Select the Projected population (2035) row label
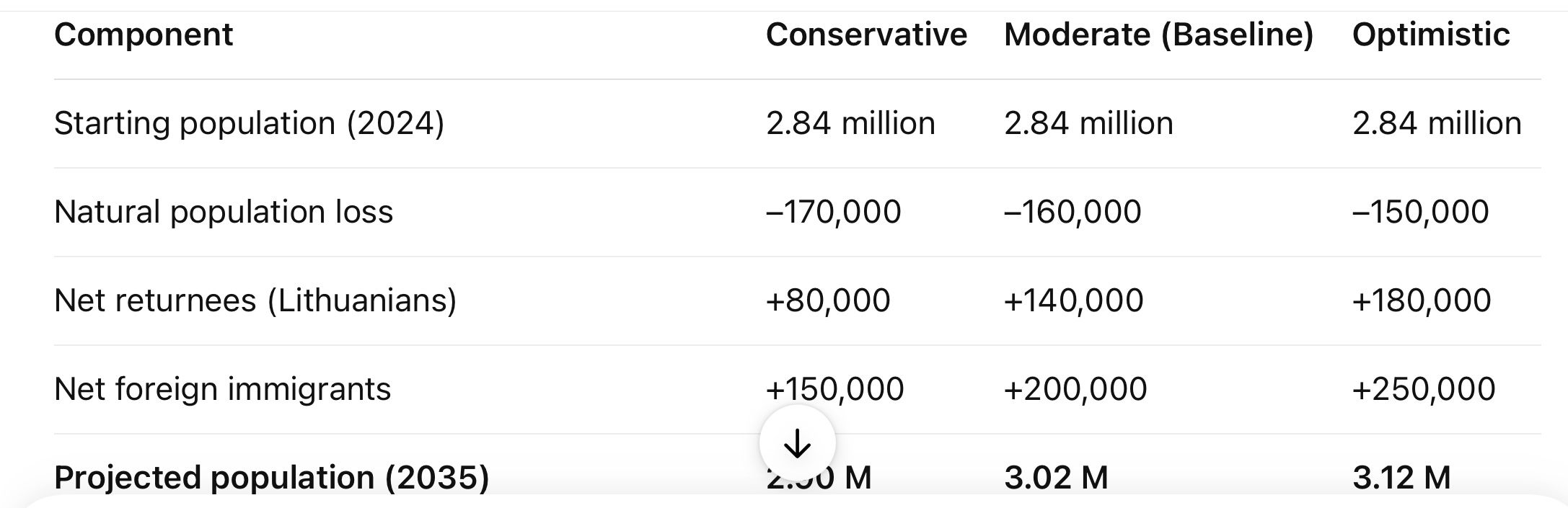1568x508 pixels. (x=271, y=478)
